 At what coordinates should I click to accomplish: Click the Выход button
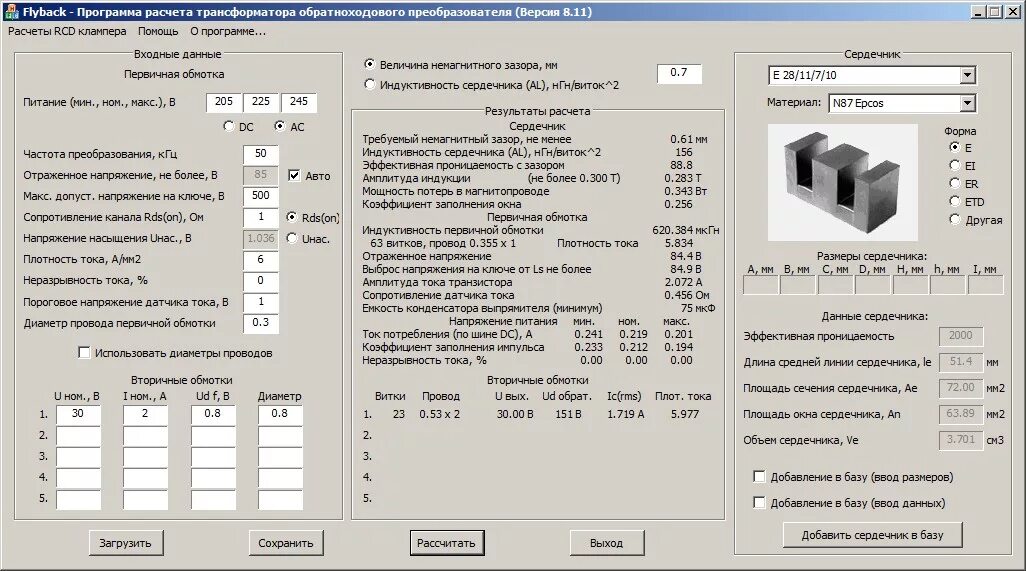tap(606, 543)
